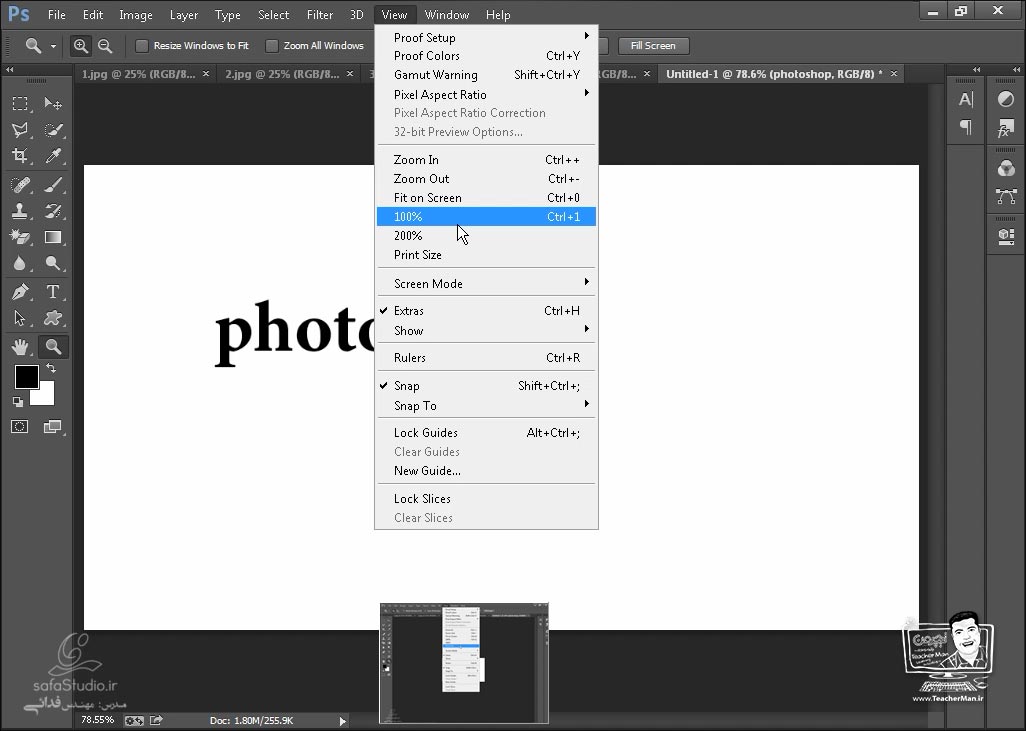Viewport: 1026px width, 731px height.
Task: Collapse the toolbox double-arrow
Action: (x=10, y=69)
